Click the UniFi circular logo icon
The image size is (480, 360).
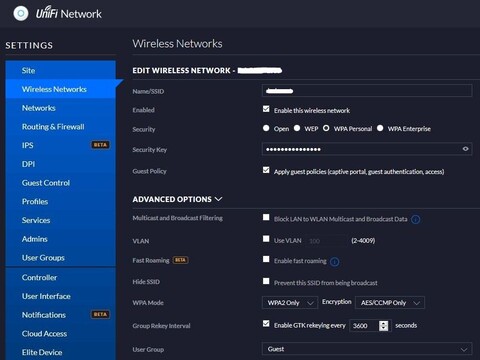(x=21, y=14)
